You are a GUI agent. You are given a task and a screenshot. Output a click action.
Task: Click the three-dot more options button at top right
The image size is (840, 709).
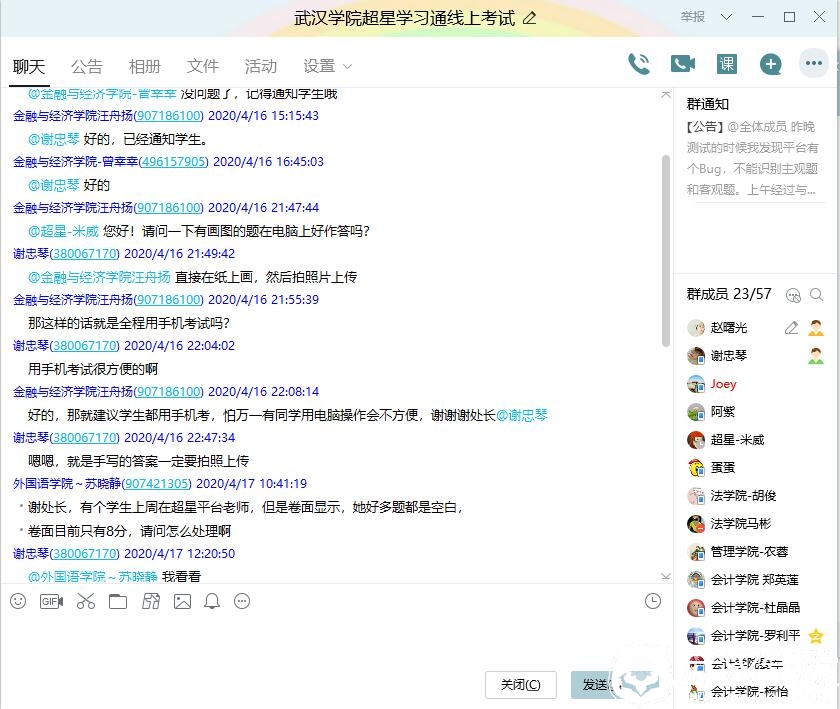coord(814,64)
